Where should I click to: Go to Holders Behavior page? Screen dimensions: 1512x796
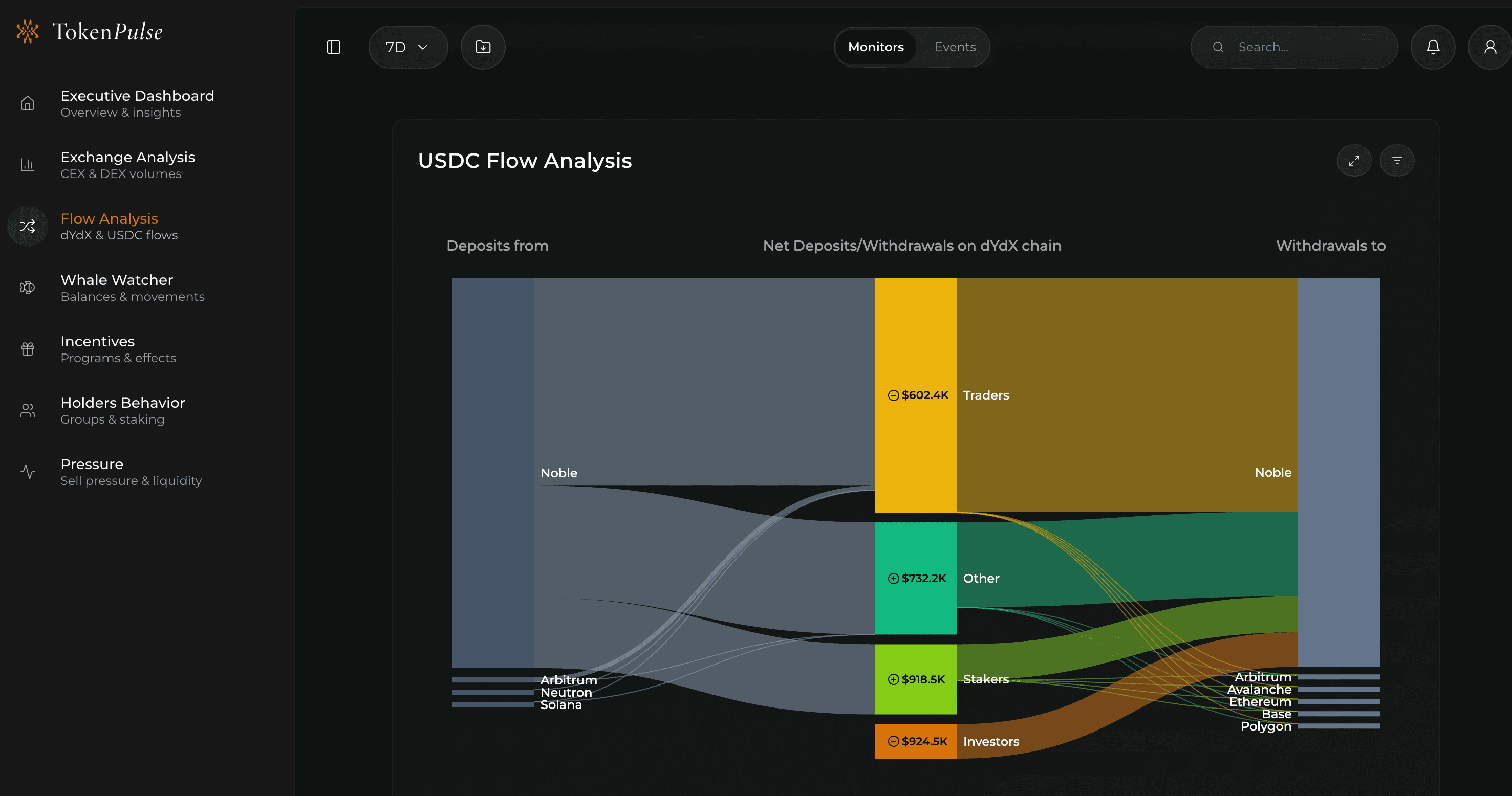(122, 410)
